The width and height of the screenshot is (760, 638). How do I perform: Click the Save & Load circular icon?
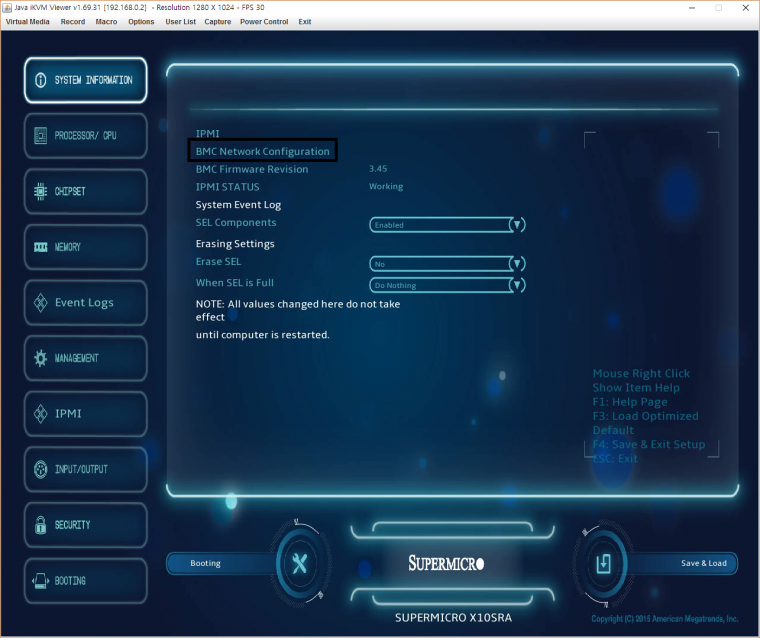click(603, 563)
